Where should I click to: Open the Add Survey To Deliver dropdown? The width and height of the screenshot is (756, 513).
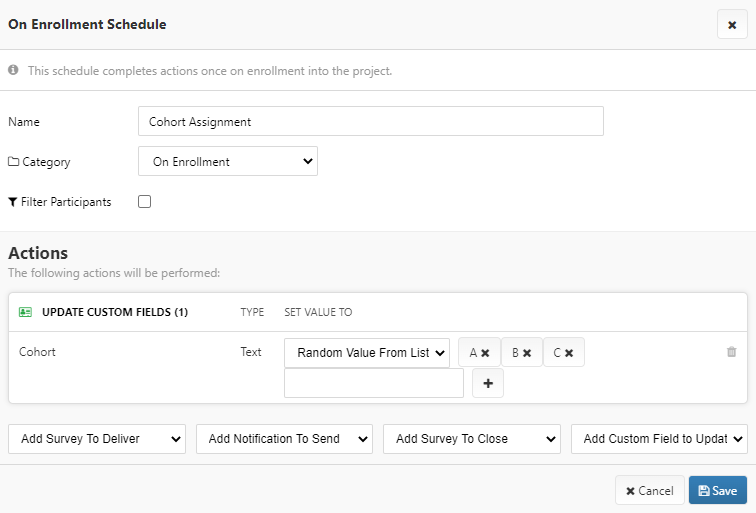[x=97, y=438]
